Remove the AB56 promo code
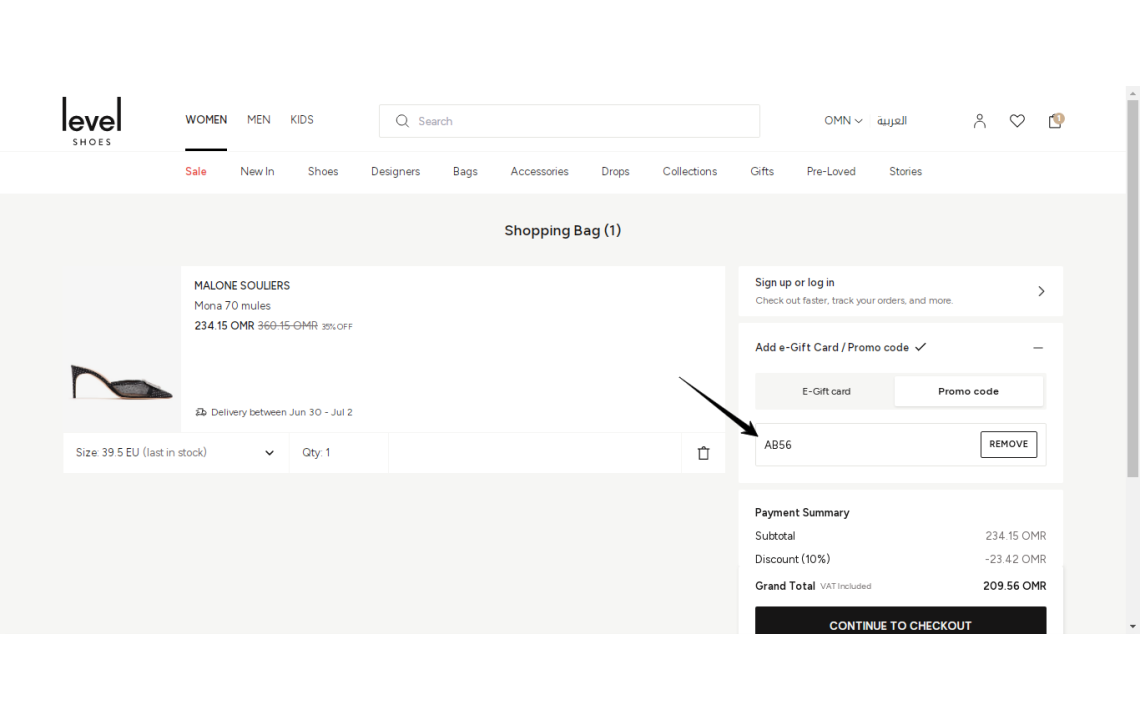The width and height of the screenshot is (1140, 720). (1008, 444)
